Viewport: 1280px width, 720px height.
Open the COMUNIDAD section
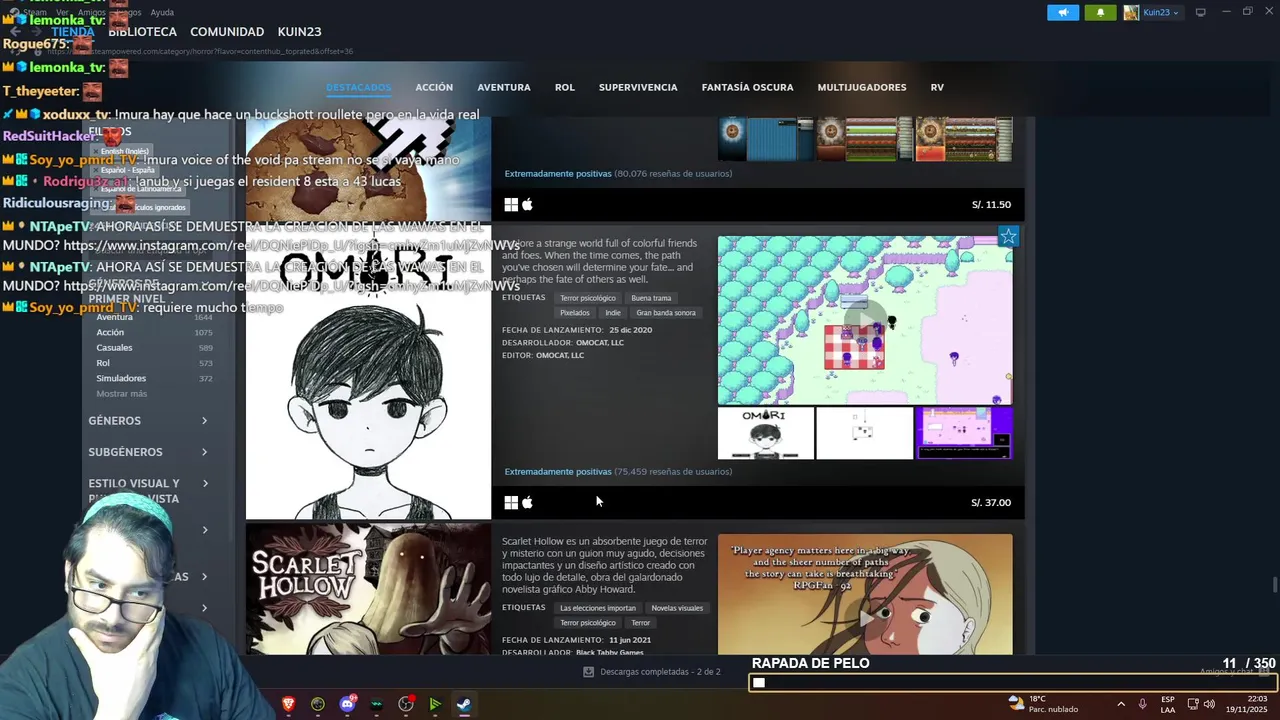[227, 31]
